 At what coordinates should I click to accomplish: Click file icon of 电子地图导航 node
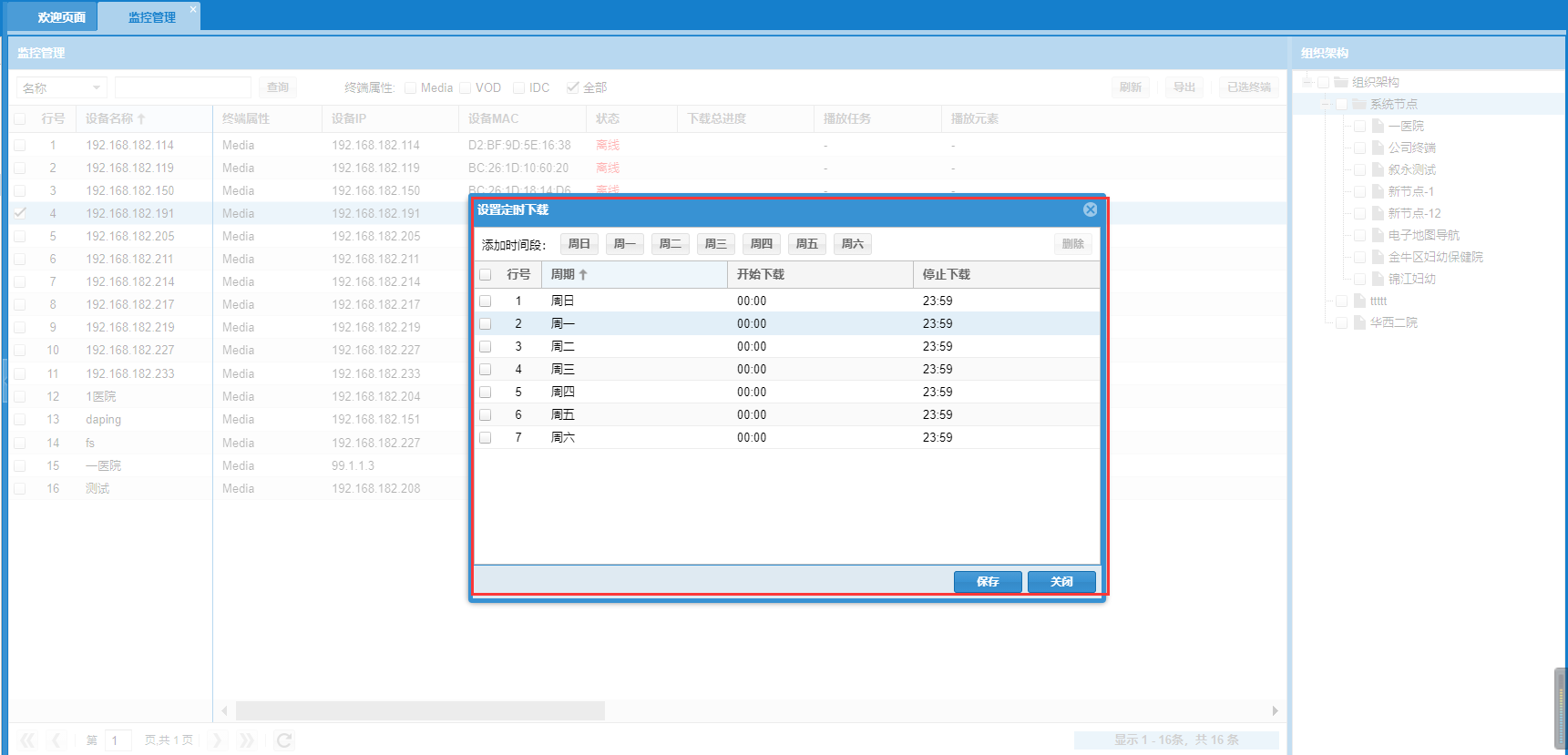(x=1378, y=235)
